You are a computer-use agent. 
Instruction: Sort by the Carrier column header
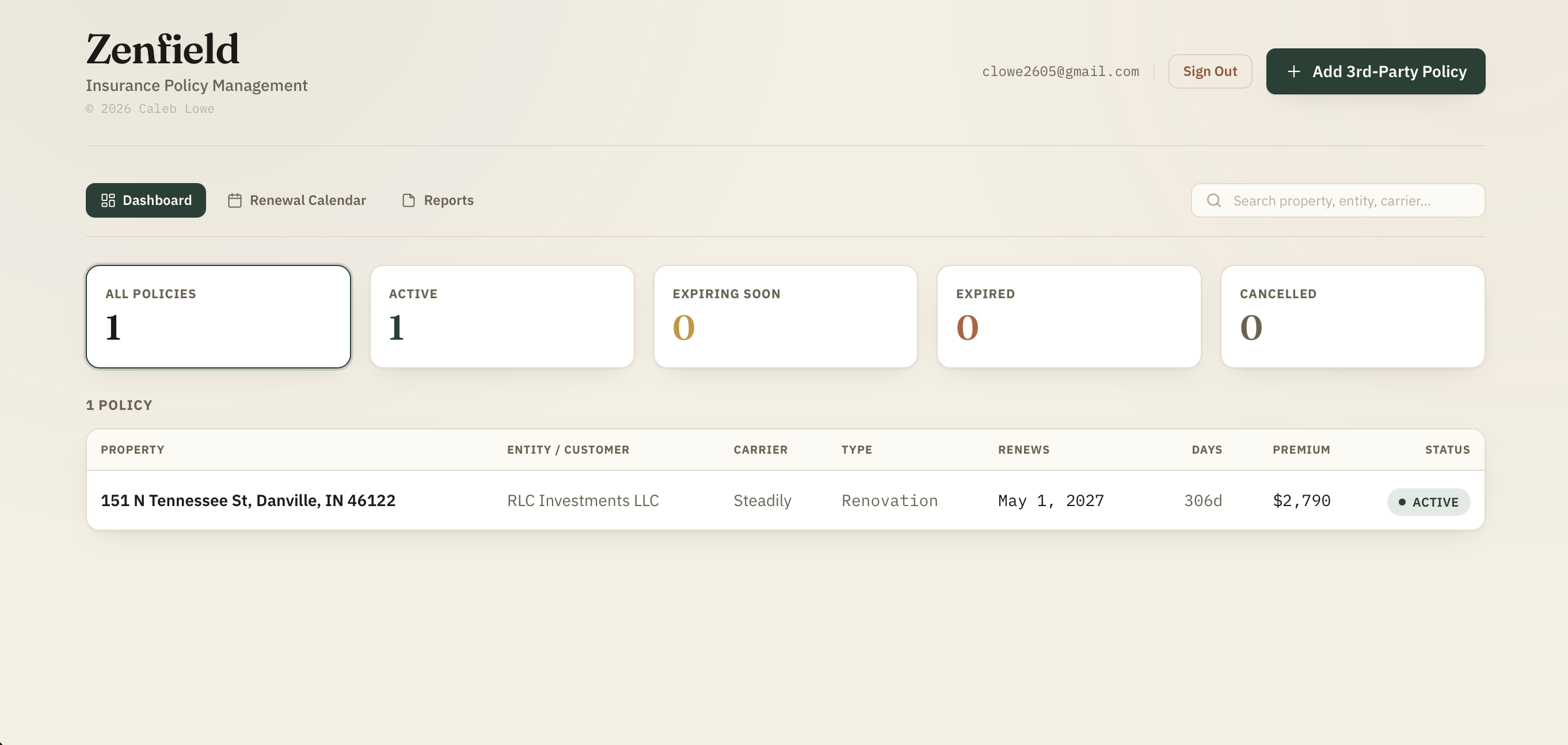760,449
